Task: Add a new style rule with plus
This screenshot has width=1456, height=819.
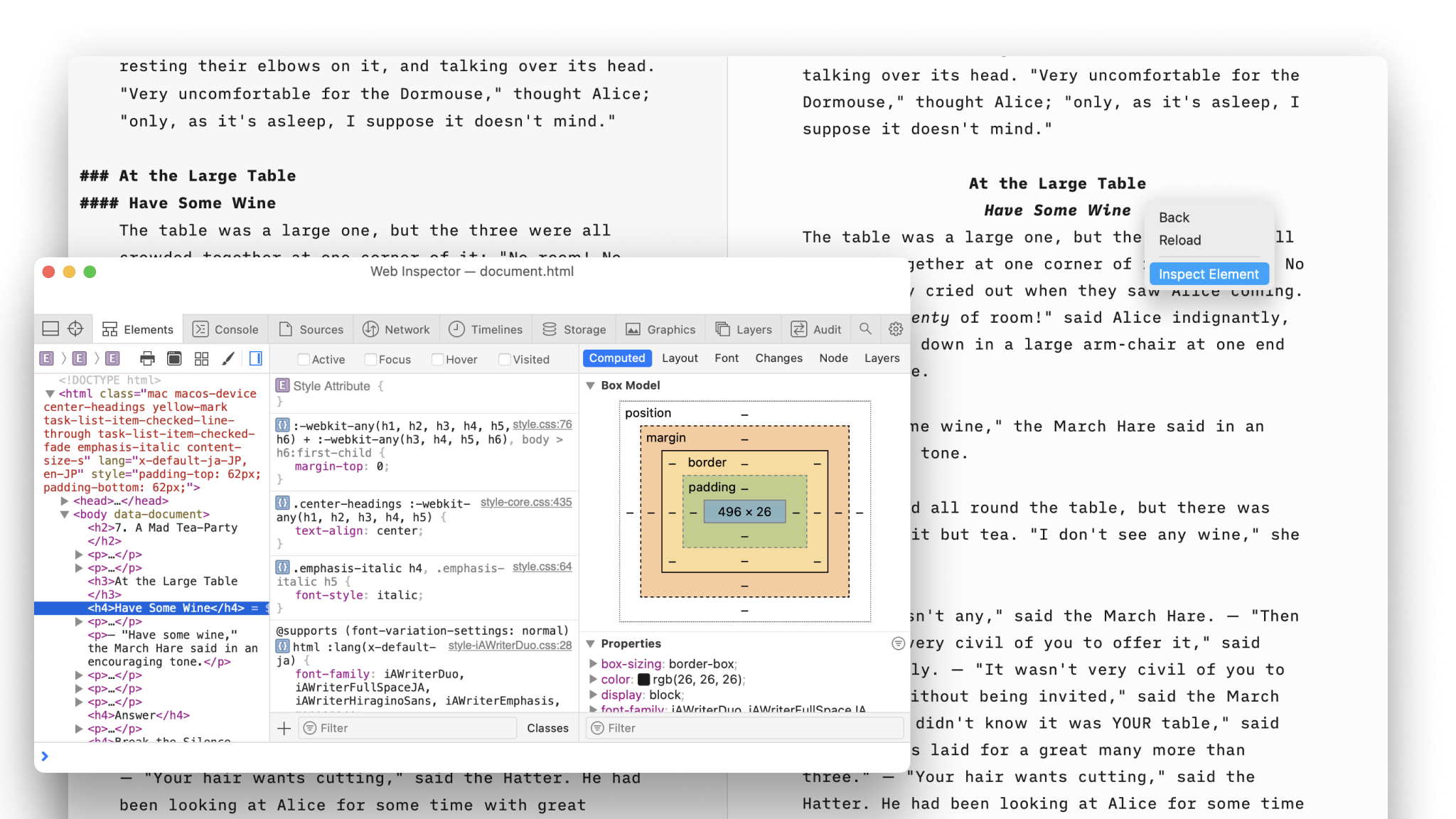Action: coord(284,728)
